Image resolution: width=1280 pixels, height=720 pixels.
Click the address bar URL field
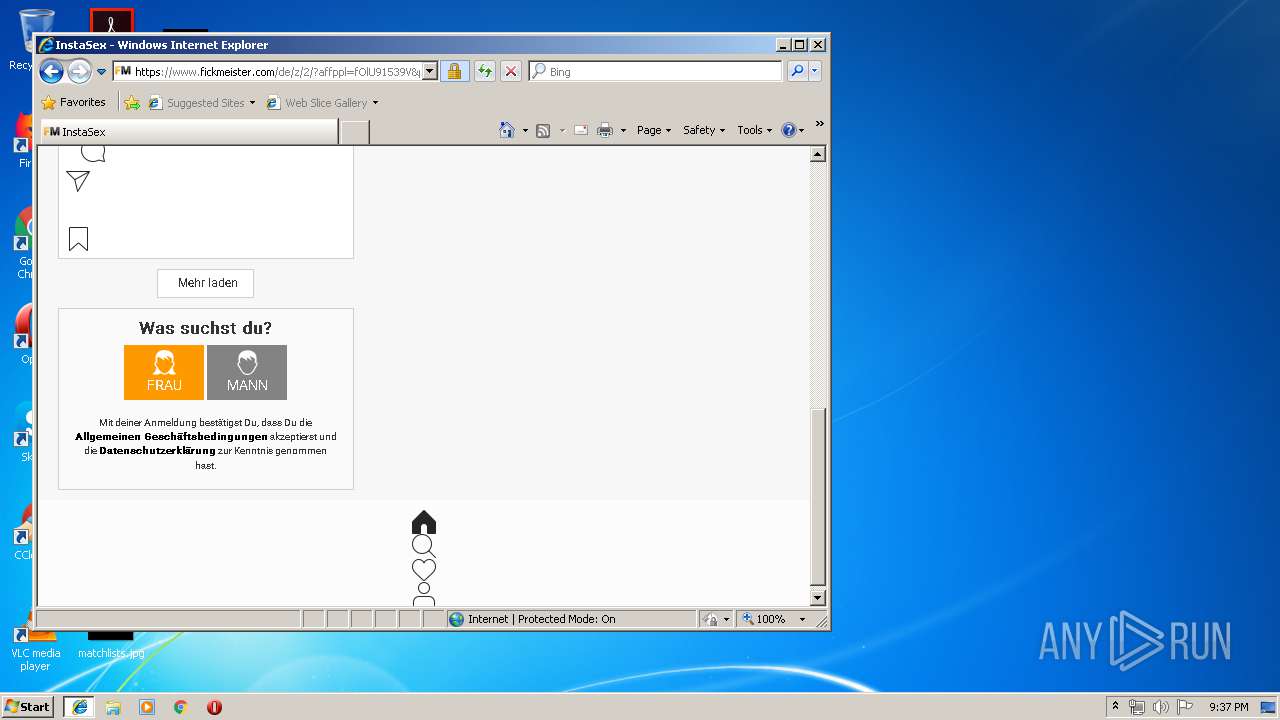point(267,71)
